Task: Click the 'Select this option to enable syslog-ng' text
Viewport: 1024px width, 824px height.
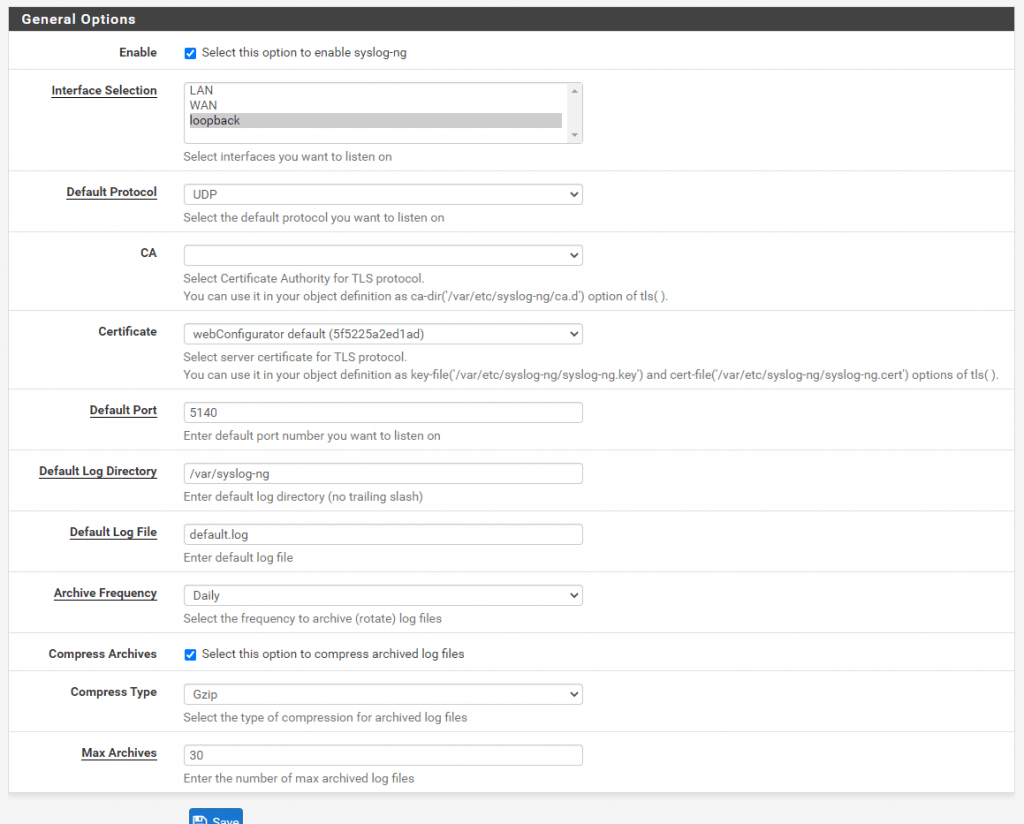Action: pyautogui.click(x=304, y=53)
